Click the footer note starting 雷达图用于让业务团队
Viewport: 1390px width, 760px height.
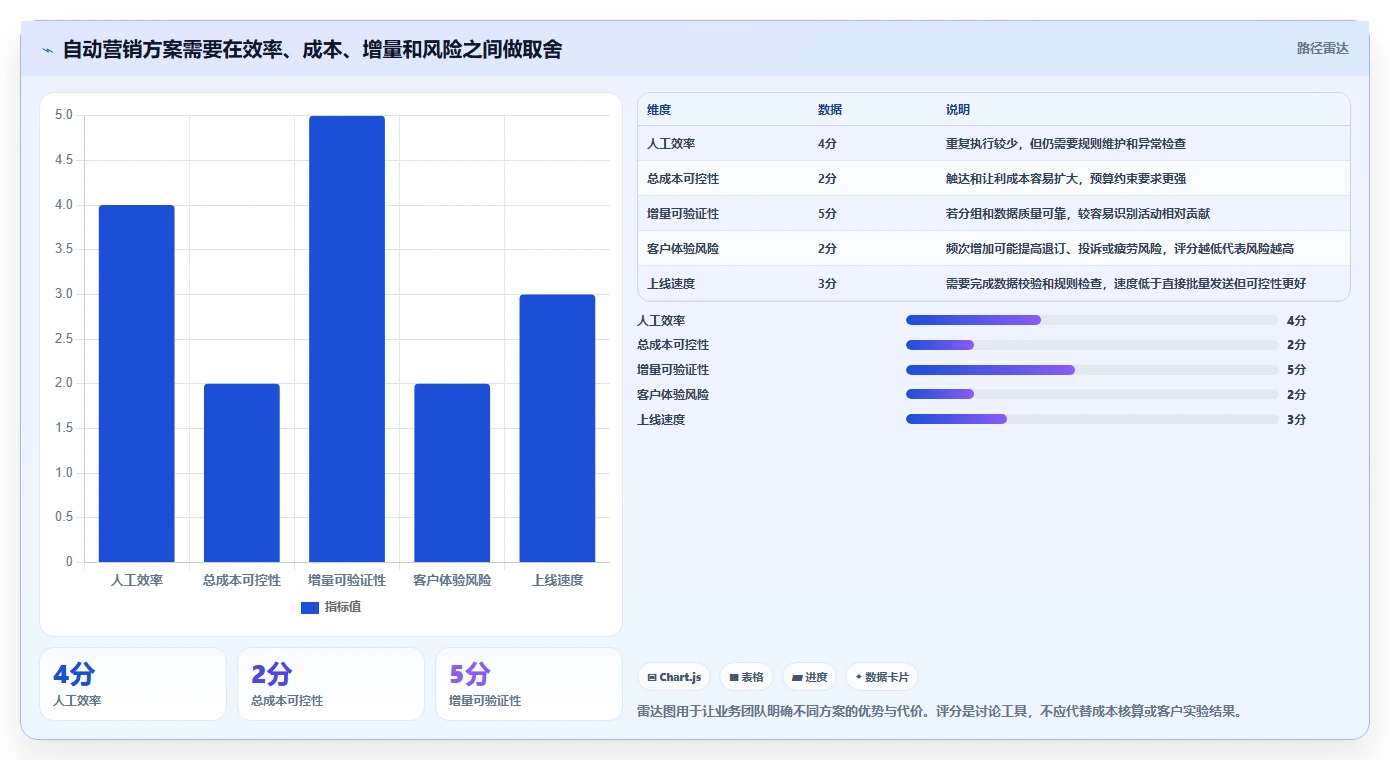tap(940, 712)
